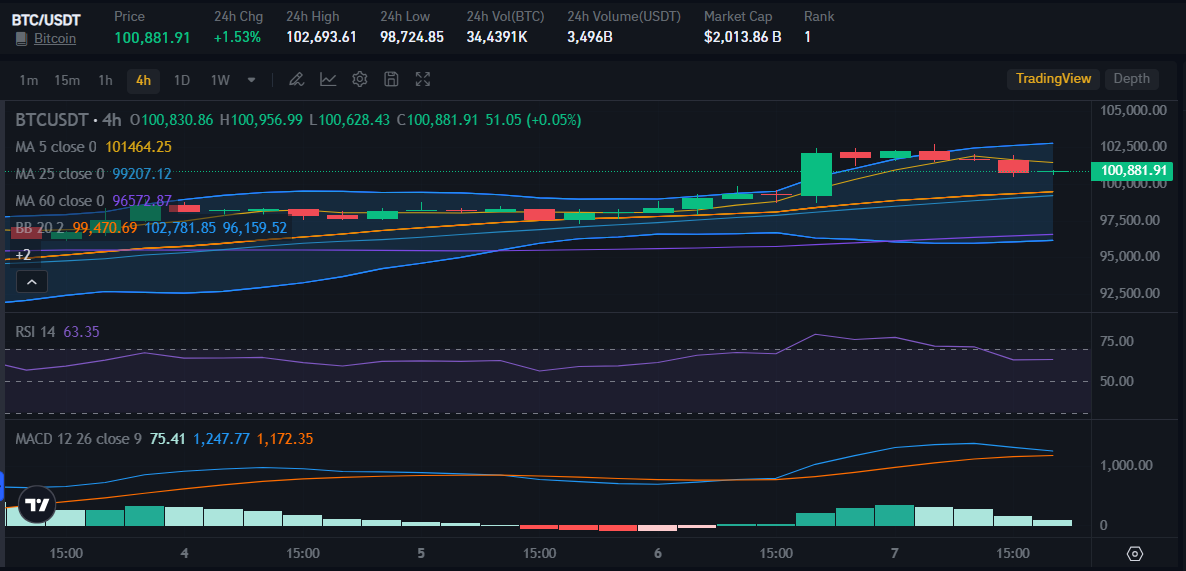This screenshot has width=1186, height=571.
Task: Select the 1m timeframe
Action: (29, 80)
